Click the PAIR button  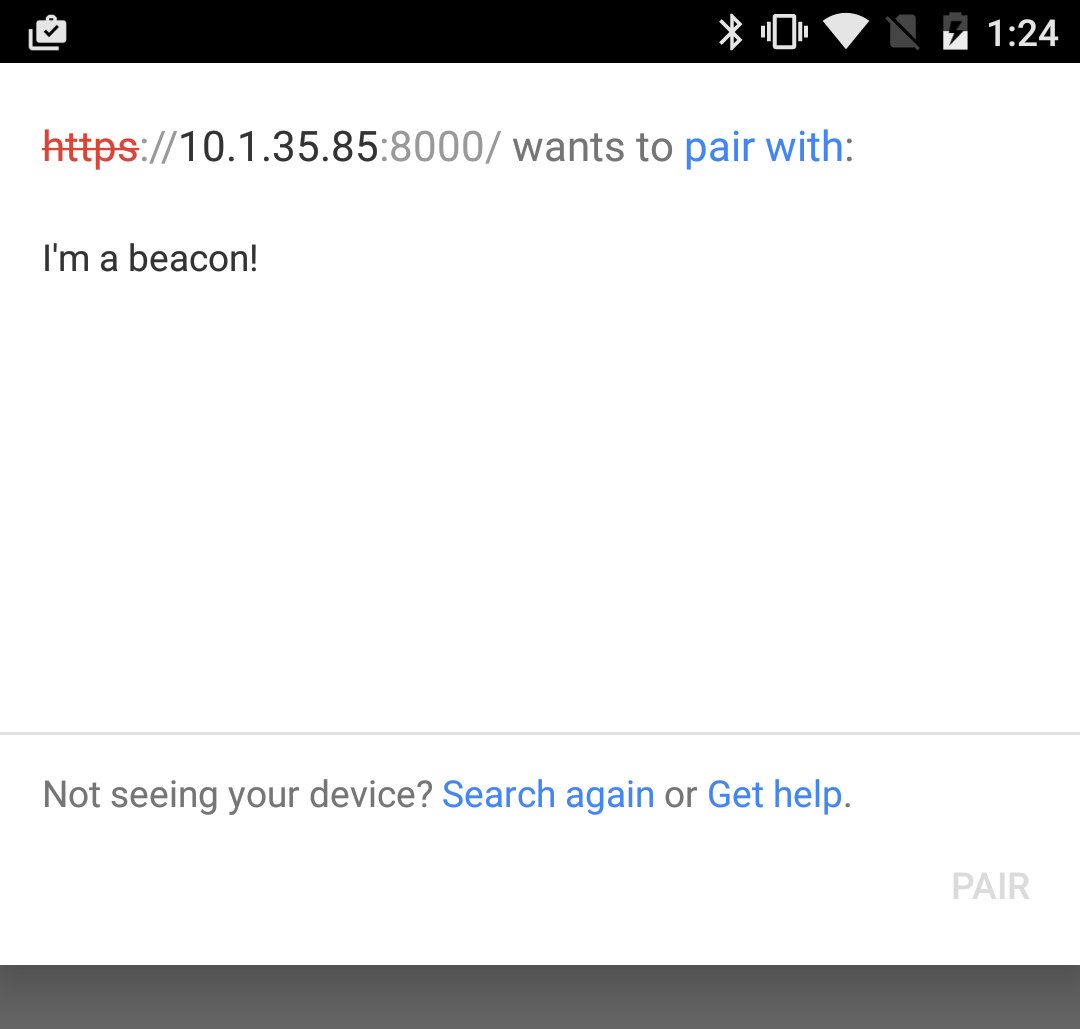(990, 886)
